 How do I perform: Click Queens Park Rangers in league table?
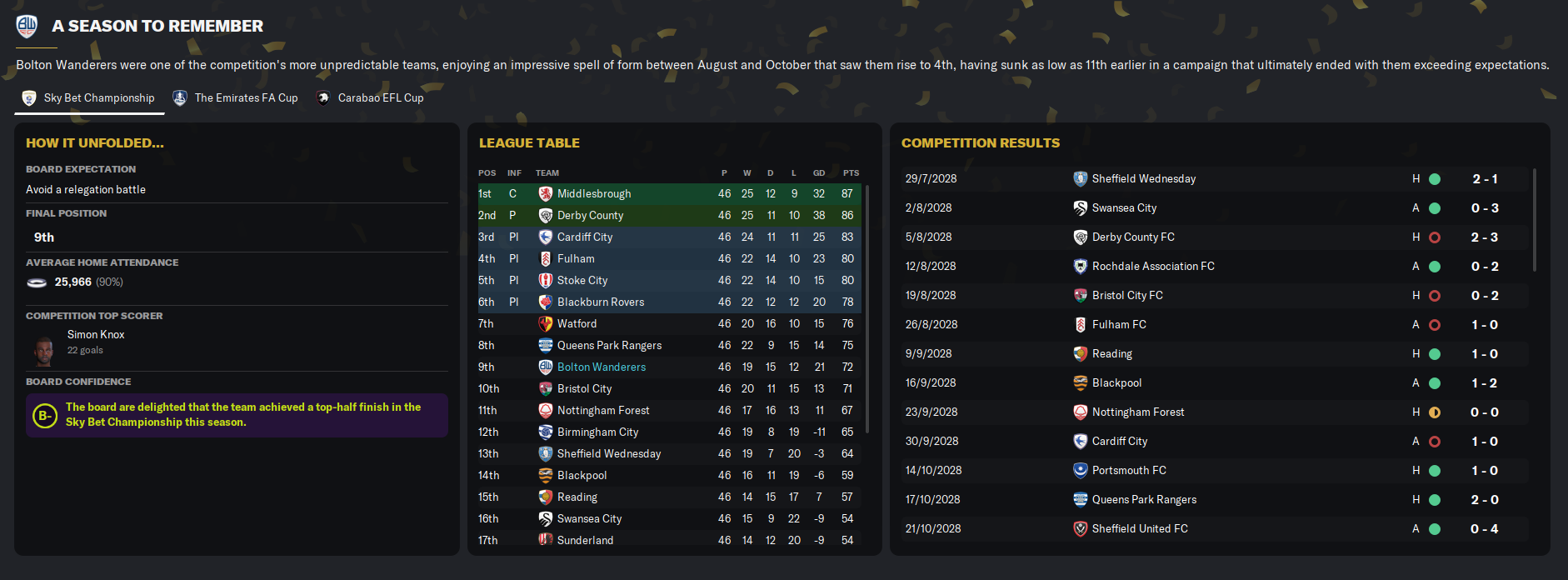(609, 345)
